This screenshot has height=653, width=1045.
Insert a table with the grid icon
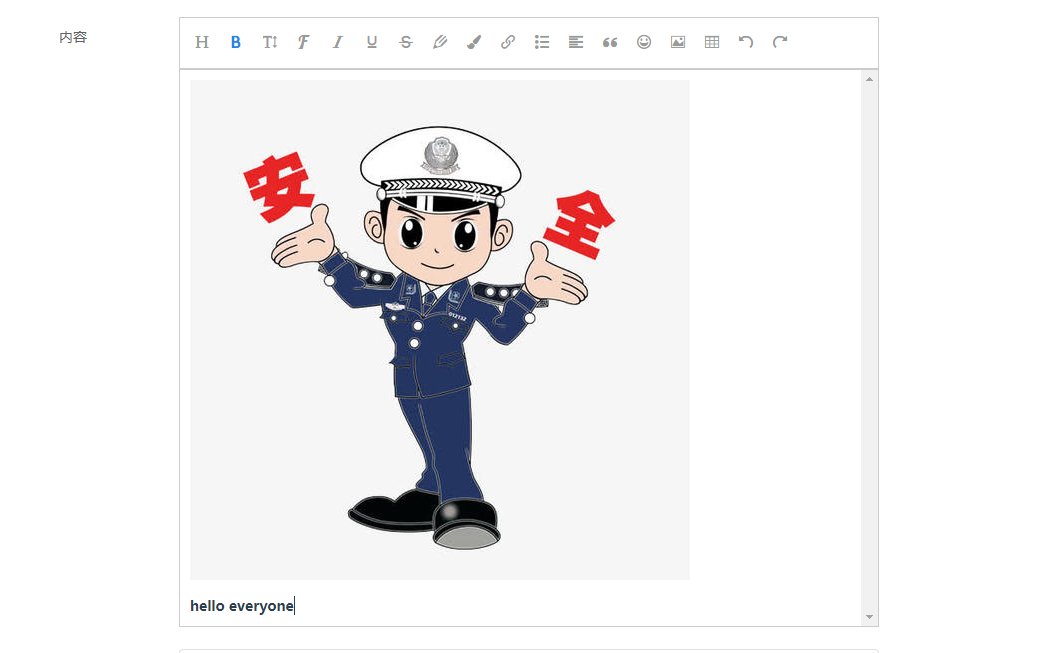point(712,43)
